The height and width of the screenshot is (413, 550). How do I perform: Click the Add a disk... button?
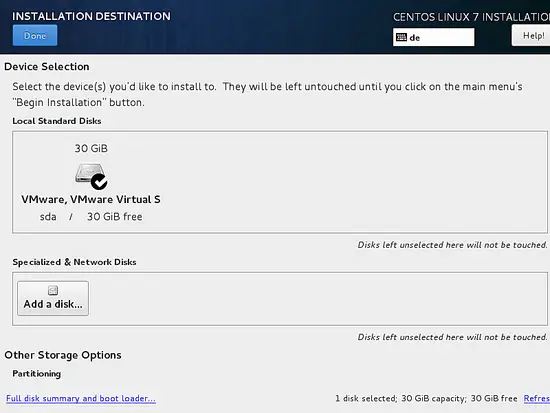53,298
